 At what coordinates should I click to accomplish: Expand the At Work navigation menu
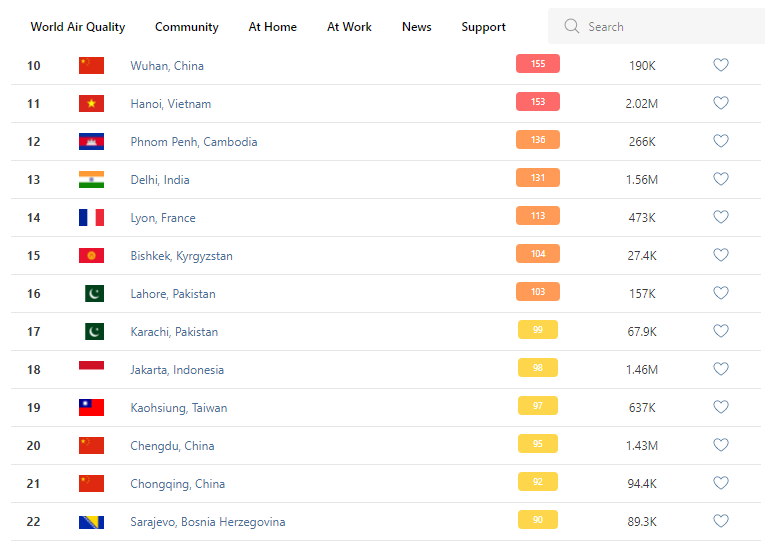[x=349, y=27]
